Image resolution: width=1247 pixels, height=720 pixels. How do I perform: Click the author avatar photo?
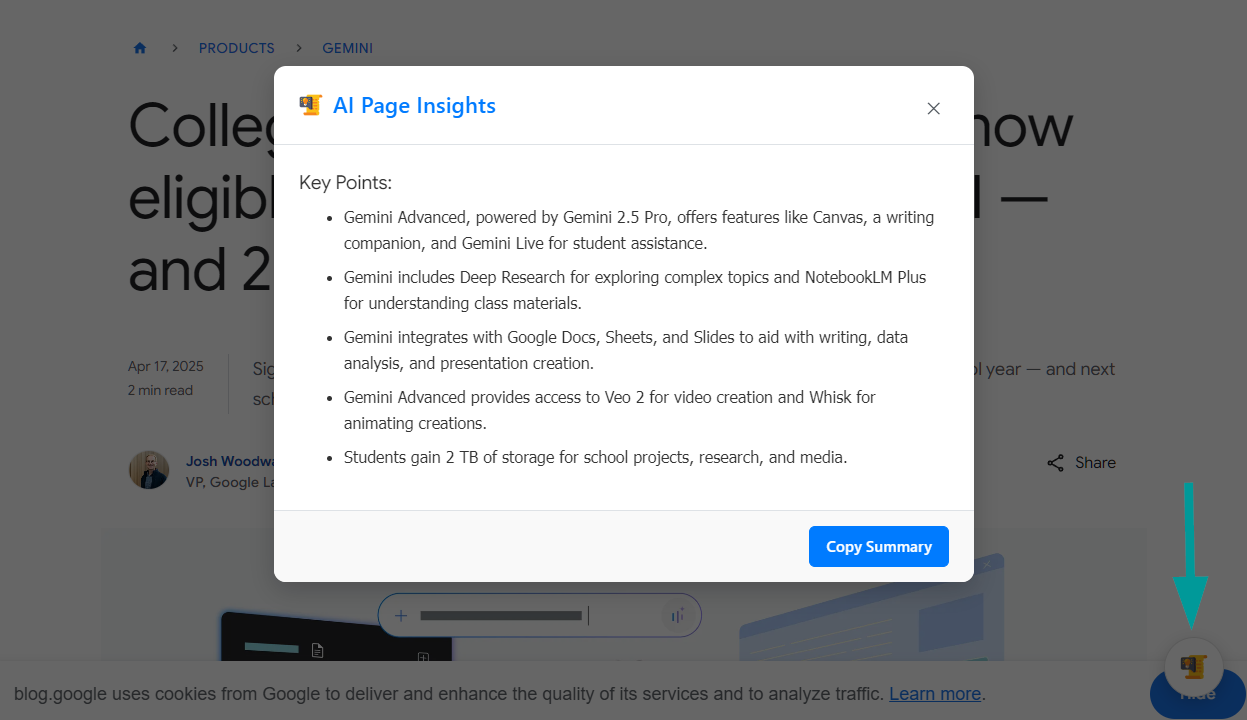[x=149, y=470]
